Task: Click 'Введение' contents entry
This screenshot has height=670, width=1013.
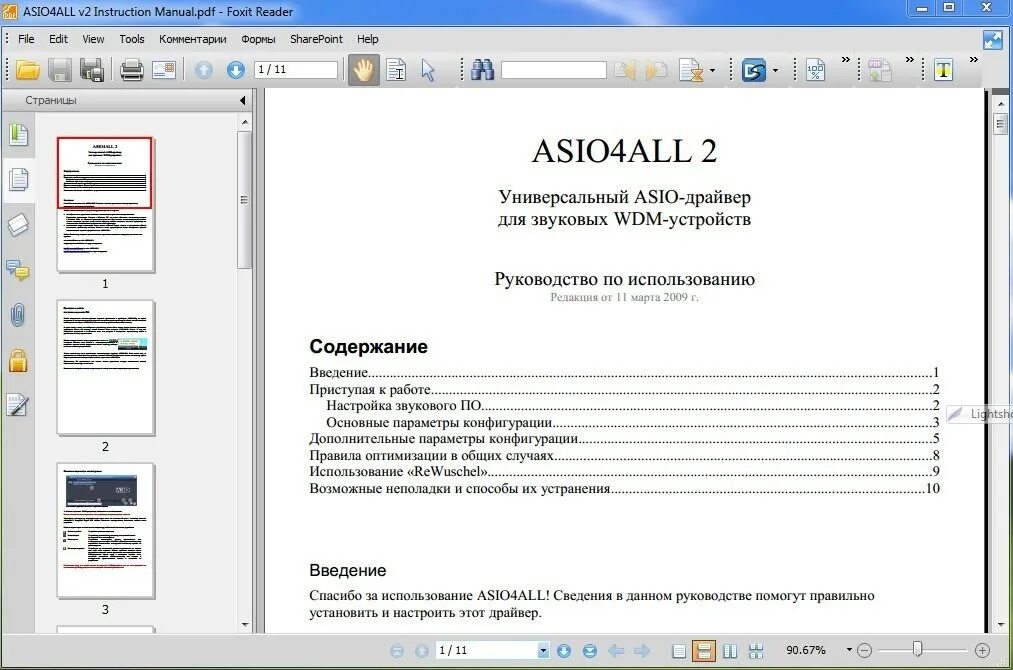Action: pos(623,373)
